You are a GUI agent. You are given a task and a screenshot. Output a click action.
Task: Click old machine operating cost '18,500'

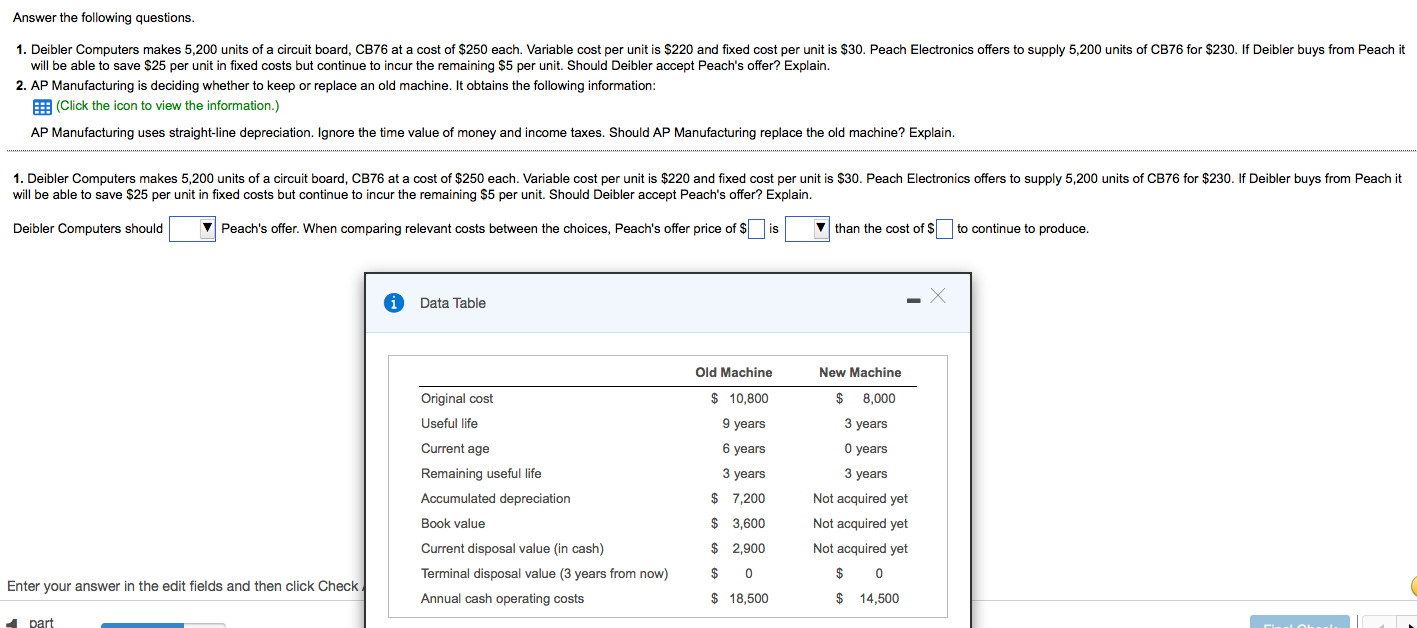(x=749, y=598)
